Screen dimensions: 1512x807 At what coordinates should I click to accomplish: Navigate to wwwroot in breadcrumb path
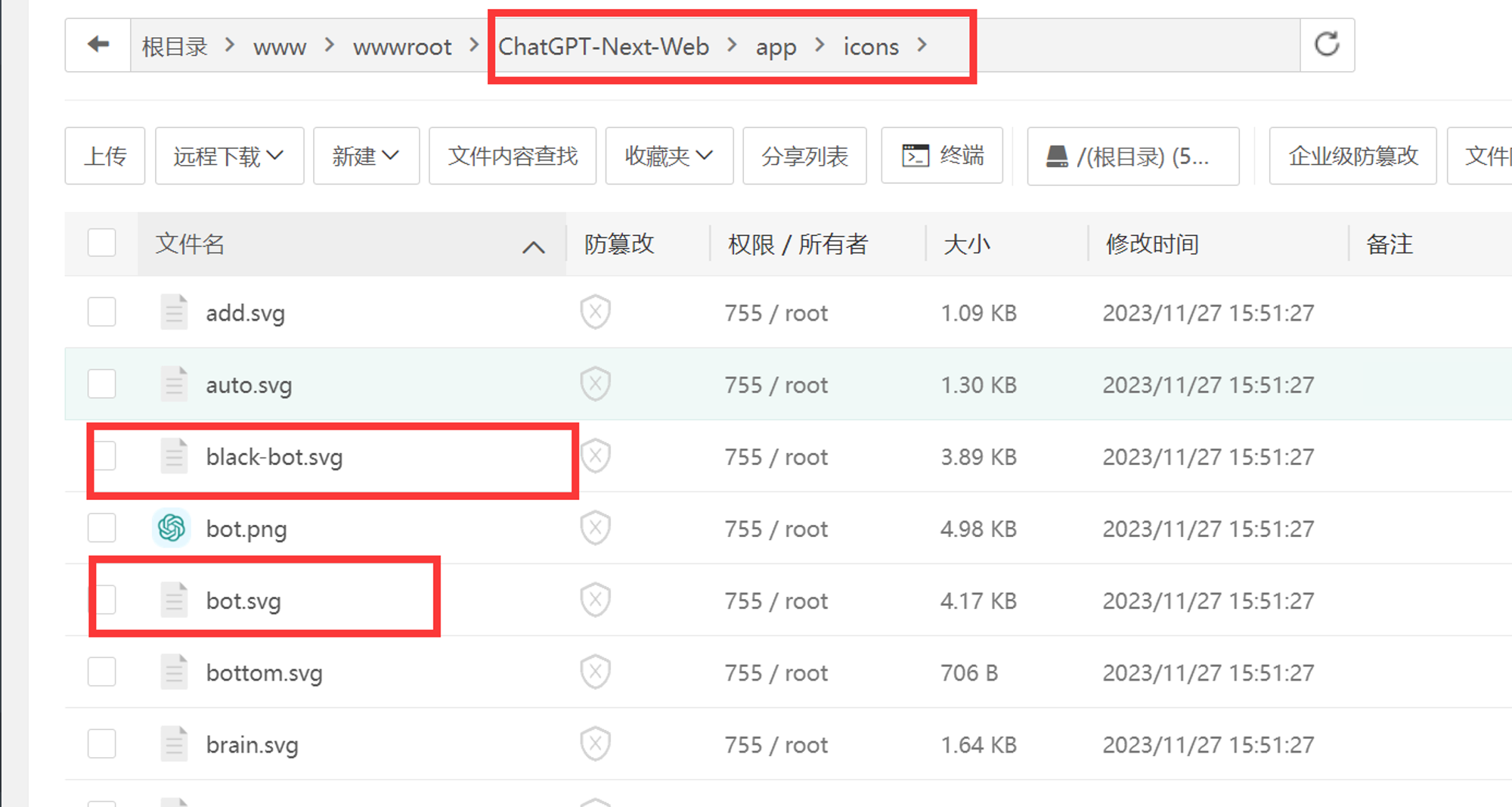402,47
